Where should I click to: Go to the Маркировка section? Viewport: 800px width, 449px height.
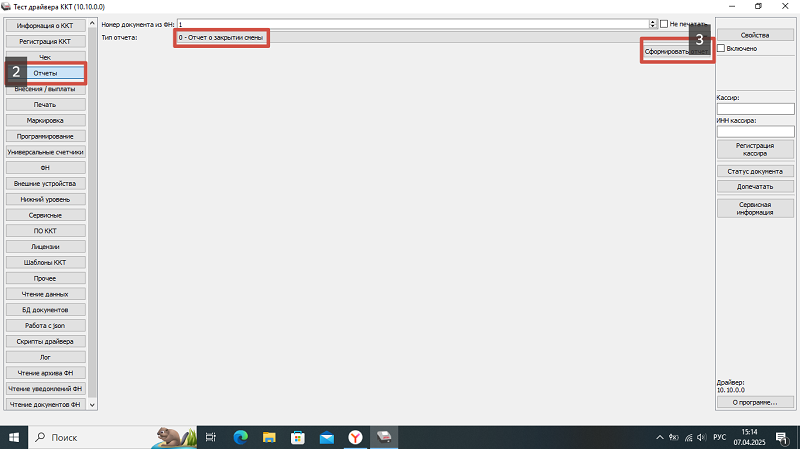pos(45,120)
